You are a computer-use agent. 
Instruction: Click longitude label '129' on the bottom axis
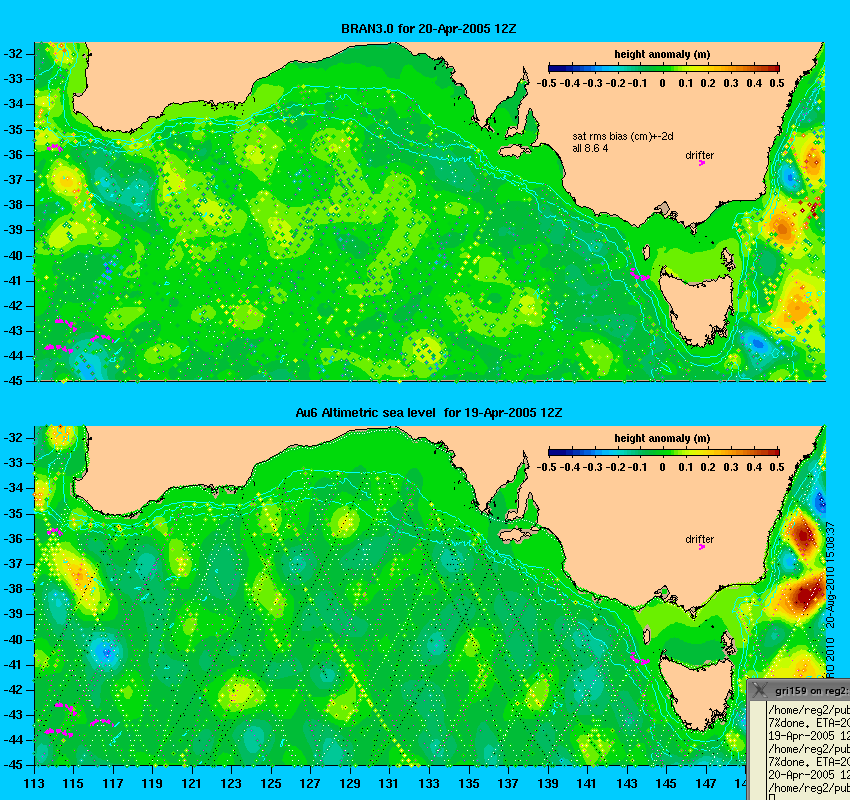[x=350, y=784]
